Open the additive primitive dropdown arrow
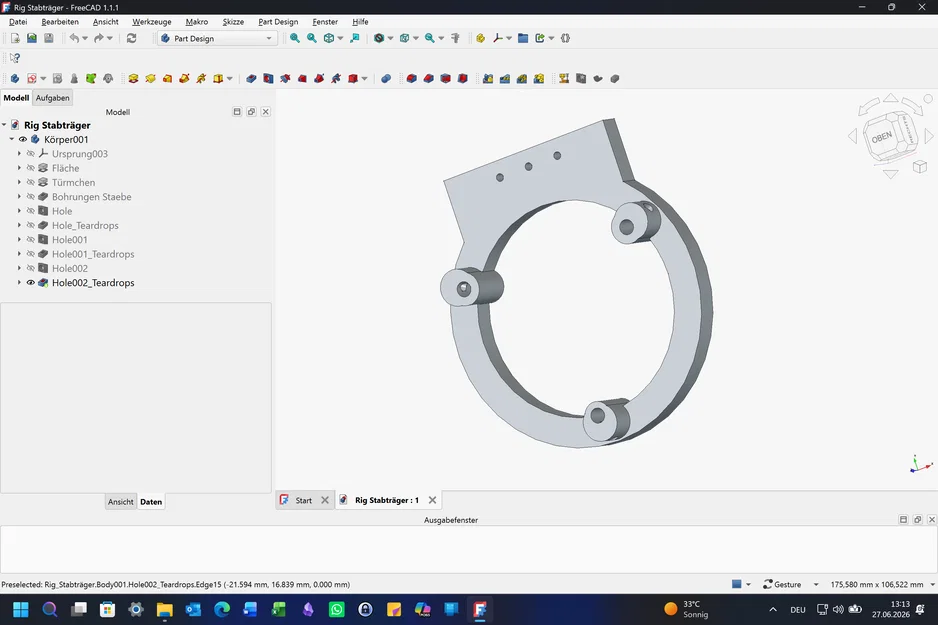Screen dimensions: 938x625 [230, 78]
